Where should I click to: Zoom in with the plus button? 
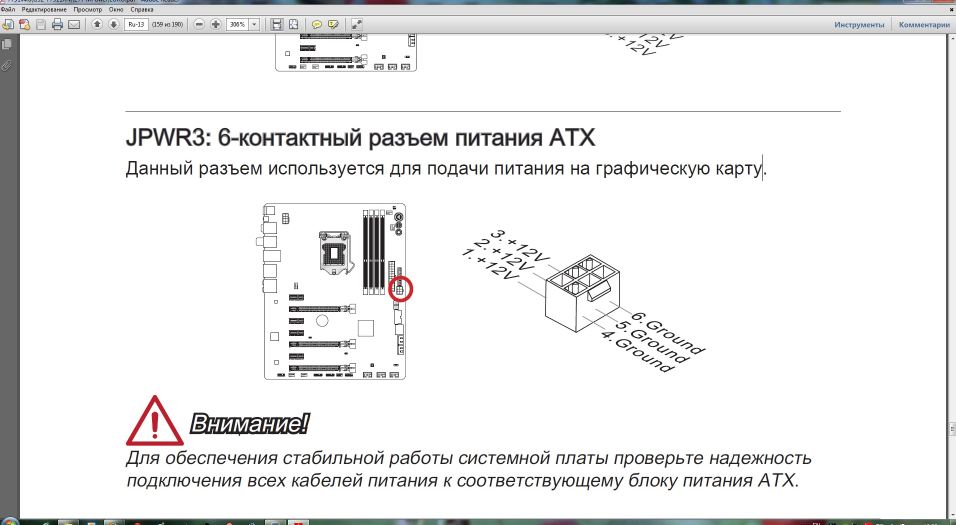216,23
